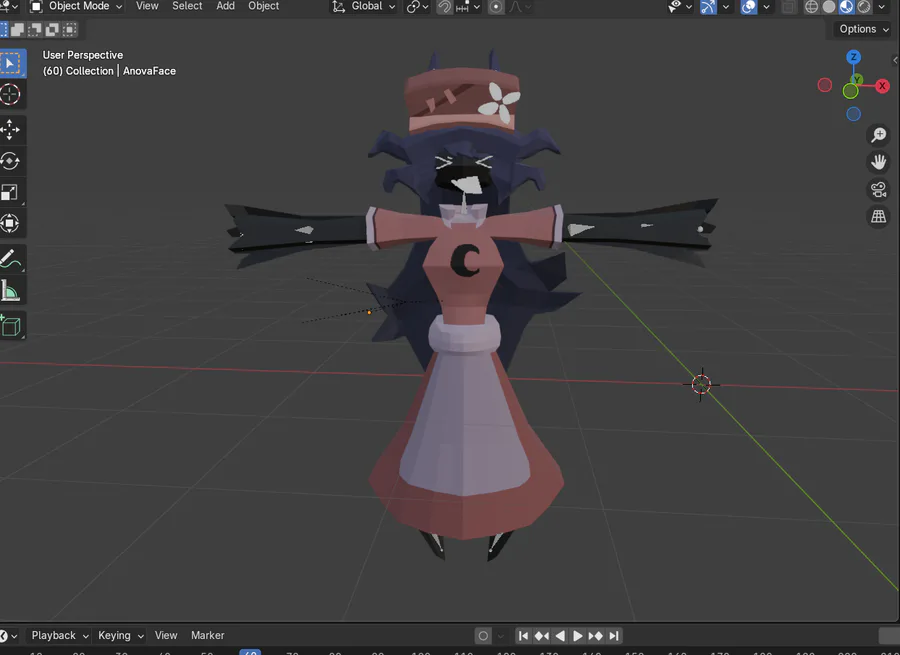Toggle snapping magnet
Screen dimensions: 900x655
pos(444,7)
